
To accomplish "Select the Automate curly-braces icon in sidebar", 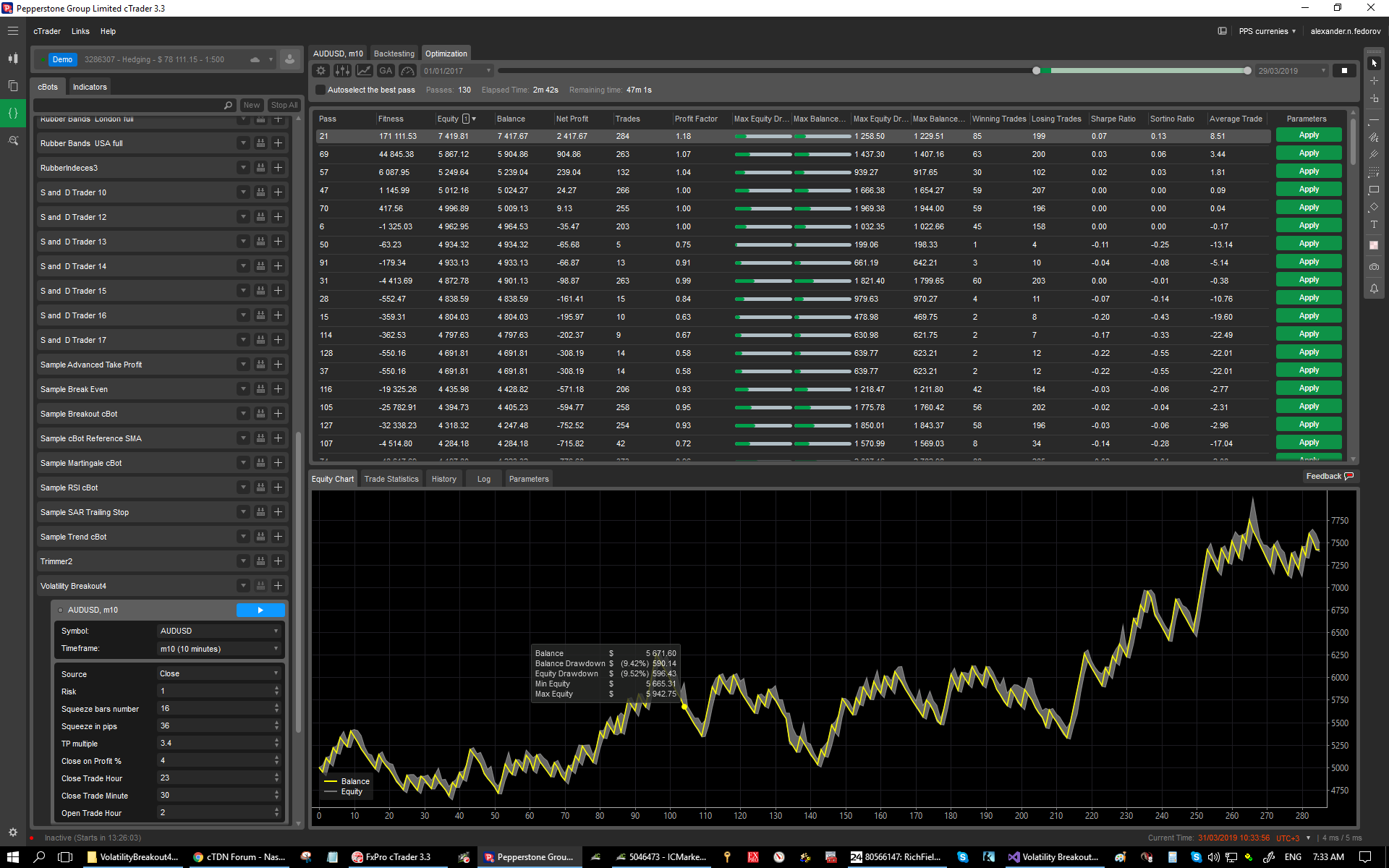I will pos(13,114).
